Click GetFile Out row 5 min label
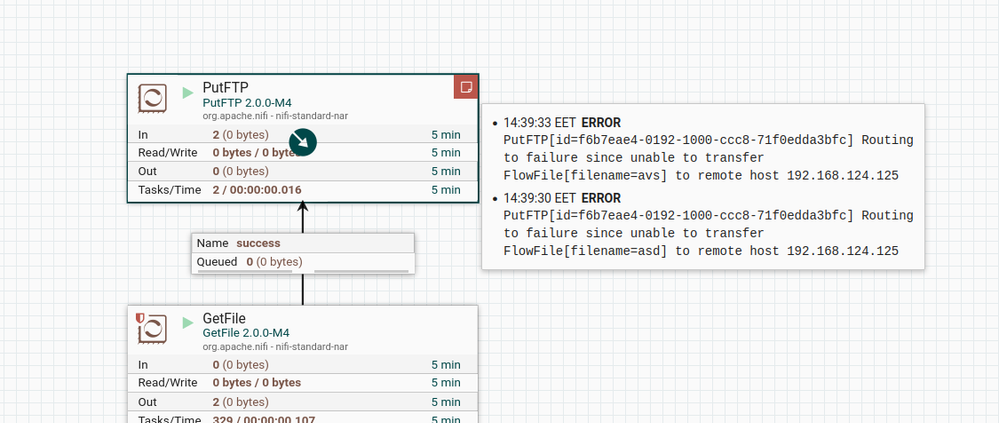The width and height of the screenshot is (999, 423). click(x=445, y=402)
